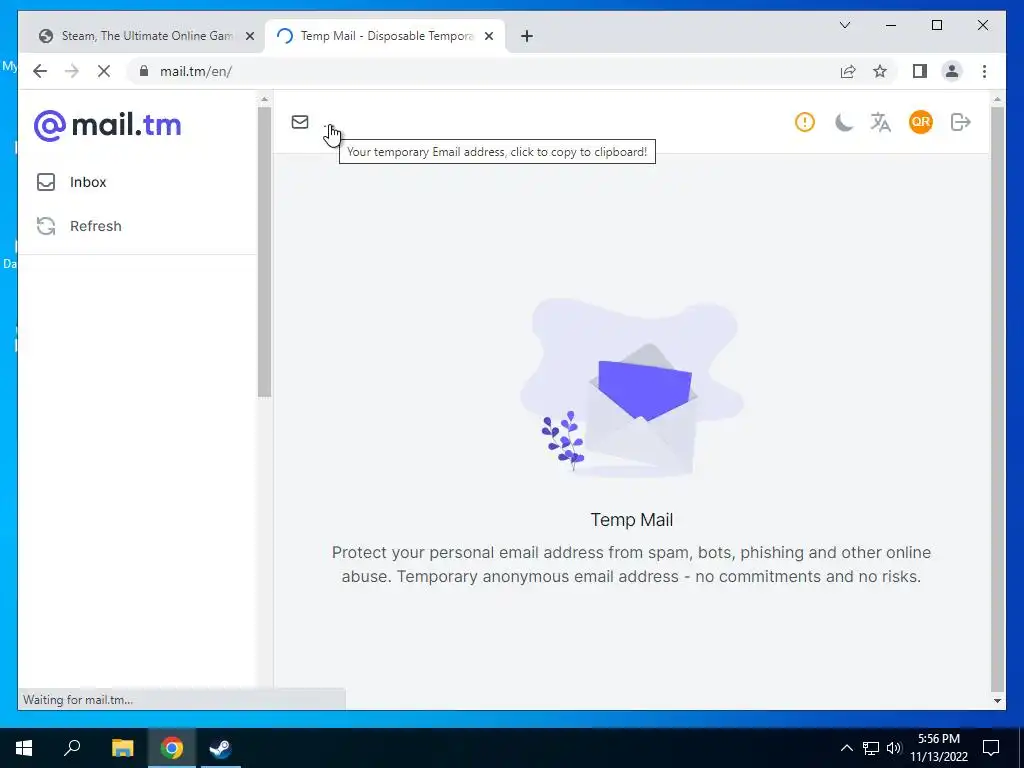
Task: Show hidden system tray icons
Action: click(x=846, y=748)
